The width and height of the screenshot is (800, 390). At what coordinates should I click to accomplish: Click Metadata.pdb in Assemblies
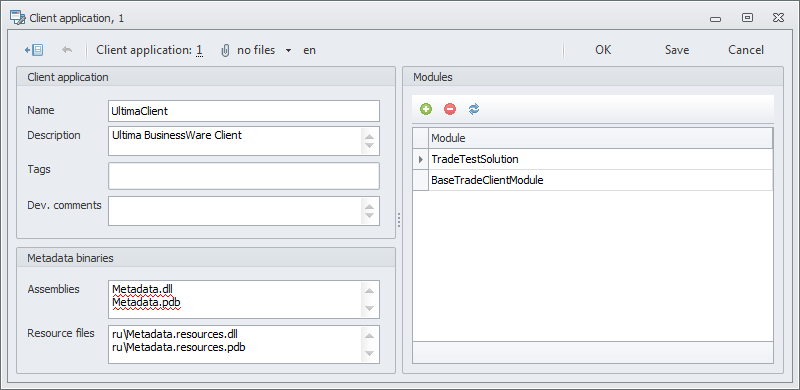[x=146, y=303]
